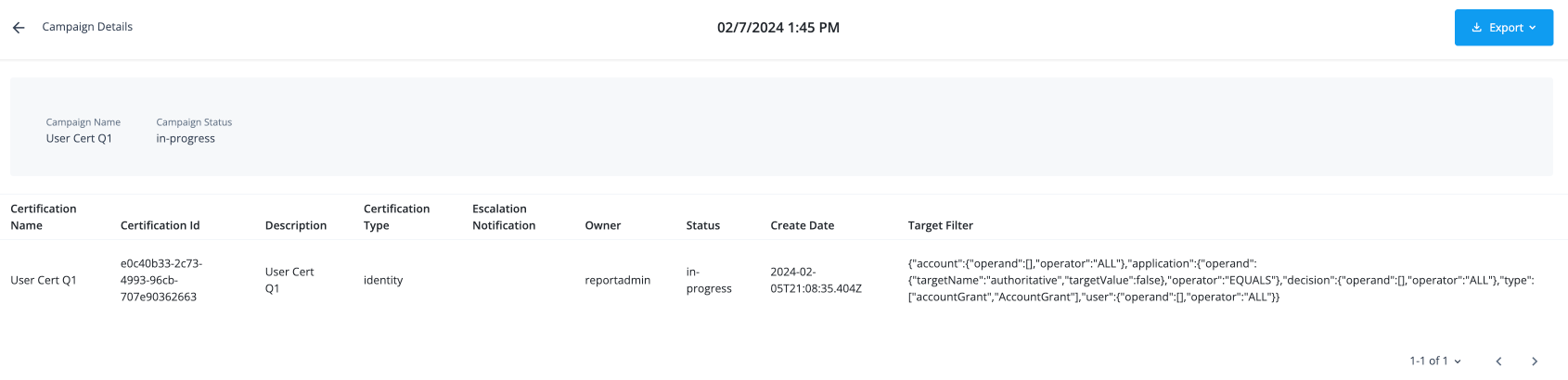Click the Certification Type column header

pyautogui.click(x=396, y=217)
